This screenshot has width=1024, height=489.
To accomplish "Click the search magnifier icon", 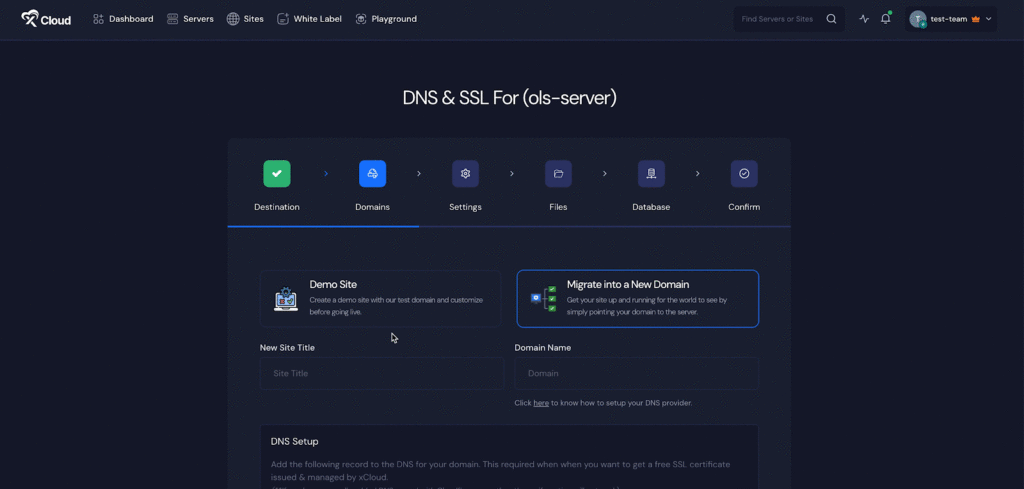I will tap(831, 19).
